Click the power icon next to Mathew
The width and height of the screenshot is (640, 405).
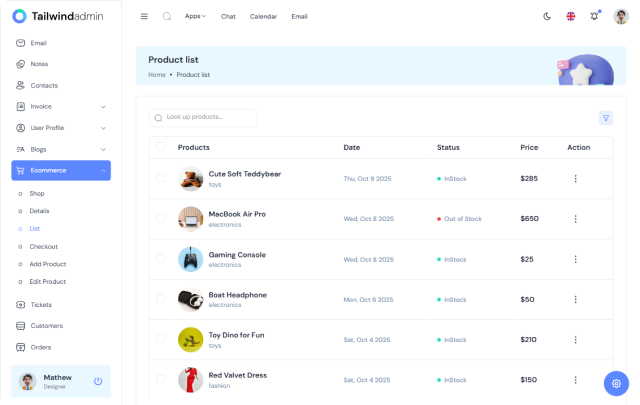[x=98, y=381]
